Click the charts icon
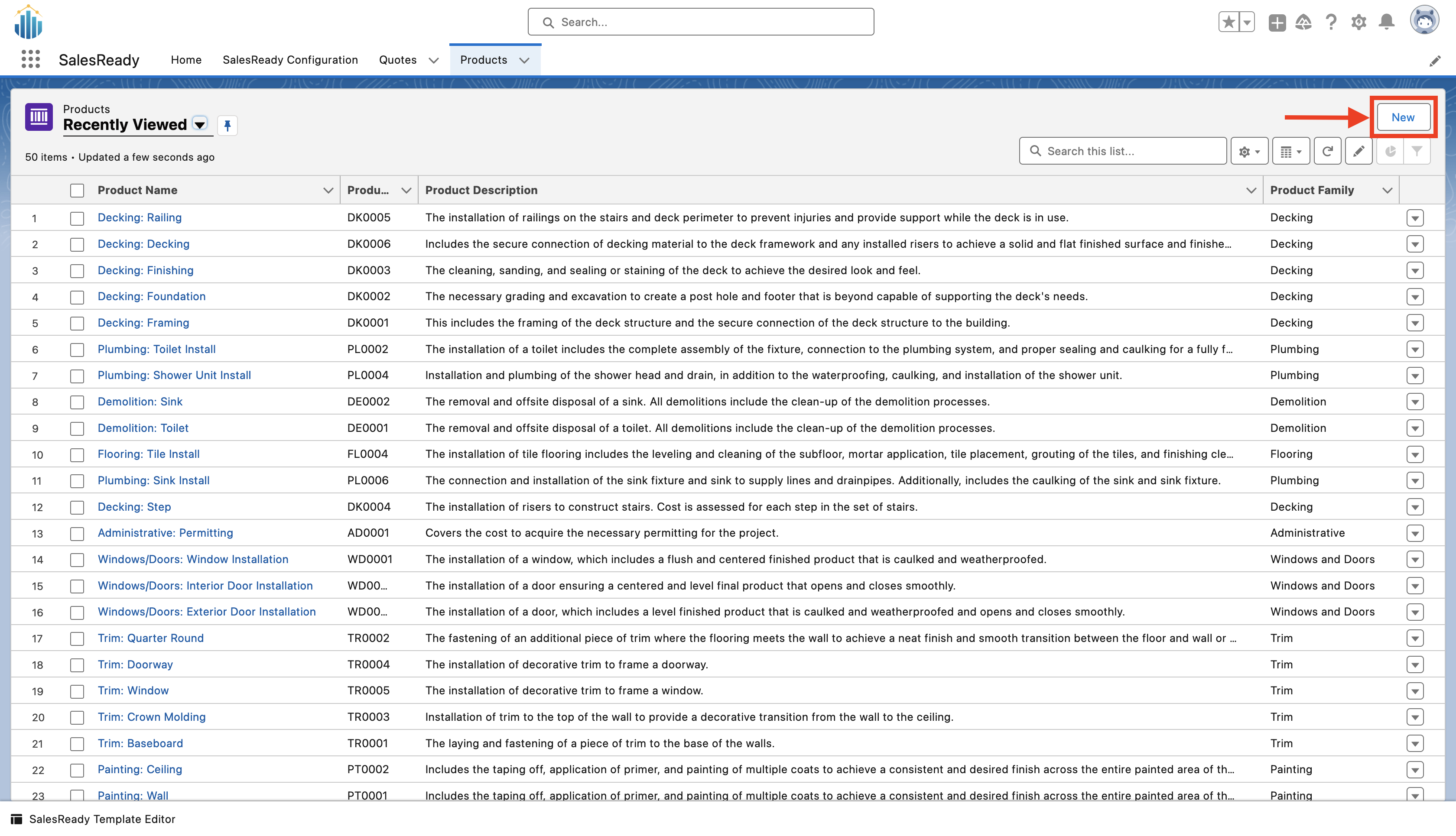The image size is (1456, 836). tap(1391, 150)
